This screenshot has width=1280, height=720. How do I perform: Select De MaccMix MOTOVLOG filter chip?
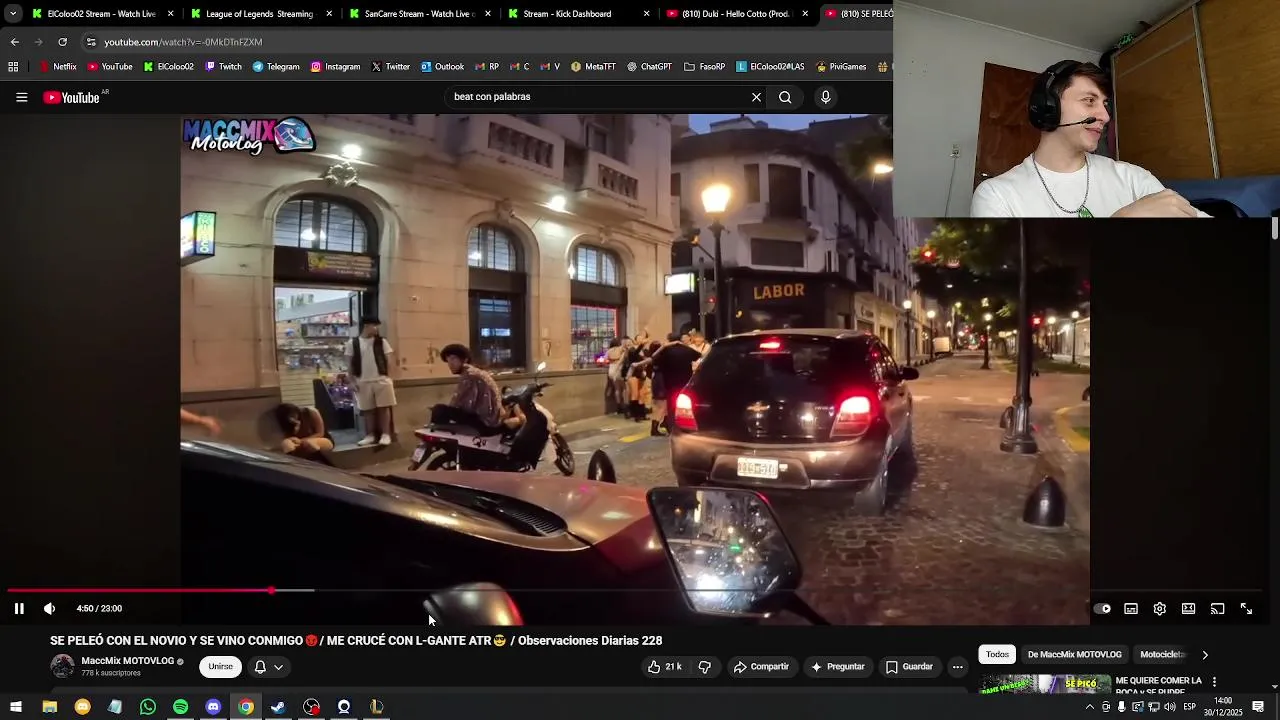click(1075, 654)
